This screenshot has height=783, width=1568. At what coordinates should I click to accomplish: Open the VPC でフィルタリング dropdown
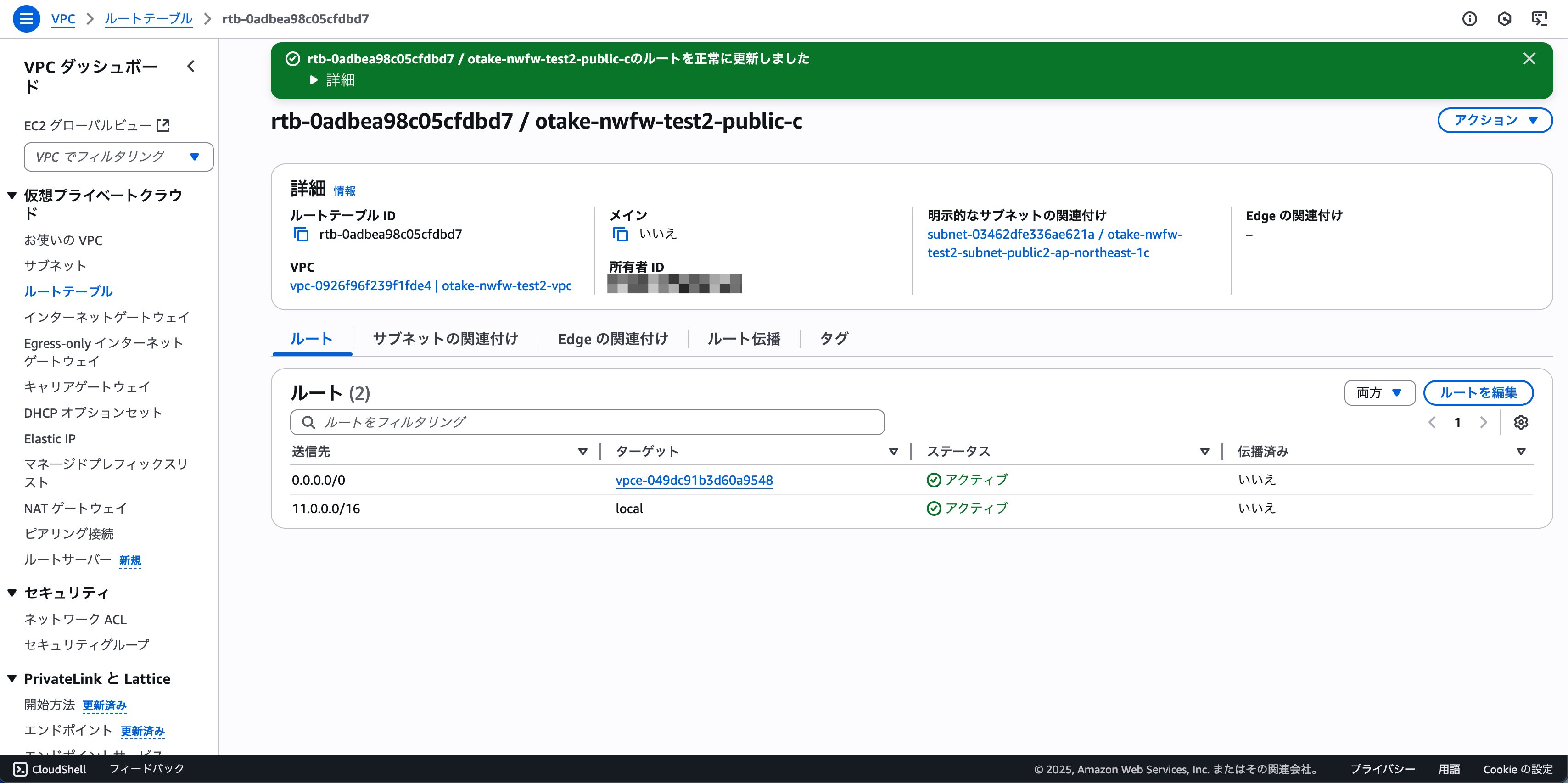click(x=119, y=157)
